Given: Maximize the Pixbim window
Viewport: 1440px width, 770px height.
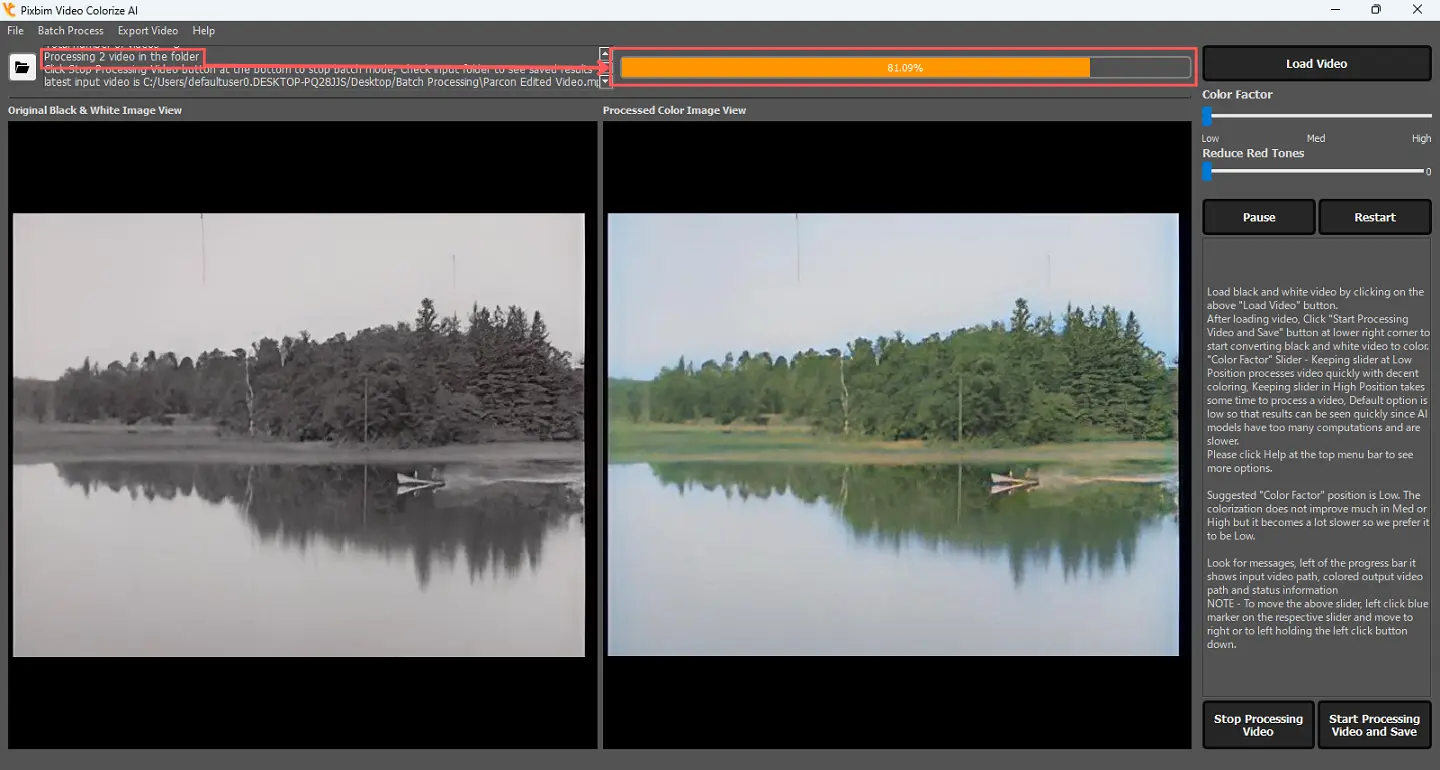Looking at the screenshot, I should pyautogui.click(x=1376, y=10).
